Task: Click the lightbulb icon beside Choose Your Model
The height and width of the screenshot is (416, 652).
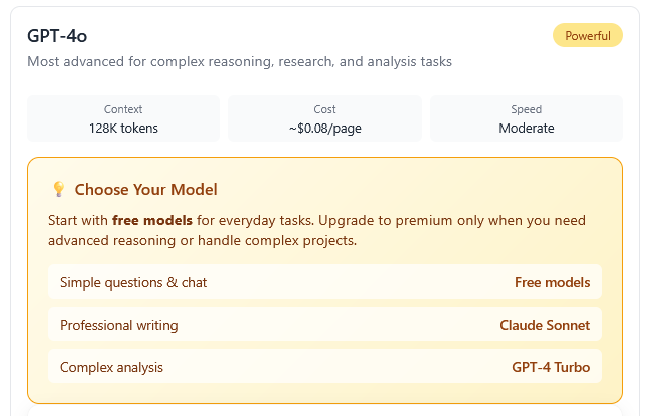Action: point(58,190)
